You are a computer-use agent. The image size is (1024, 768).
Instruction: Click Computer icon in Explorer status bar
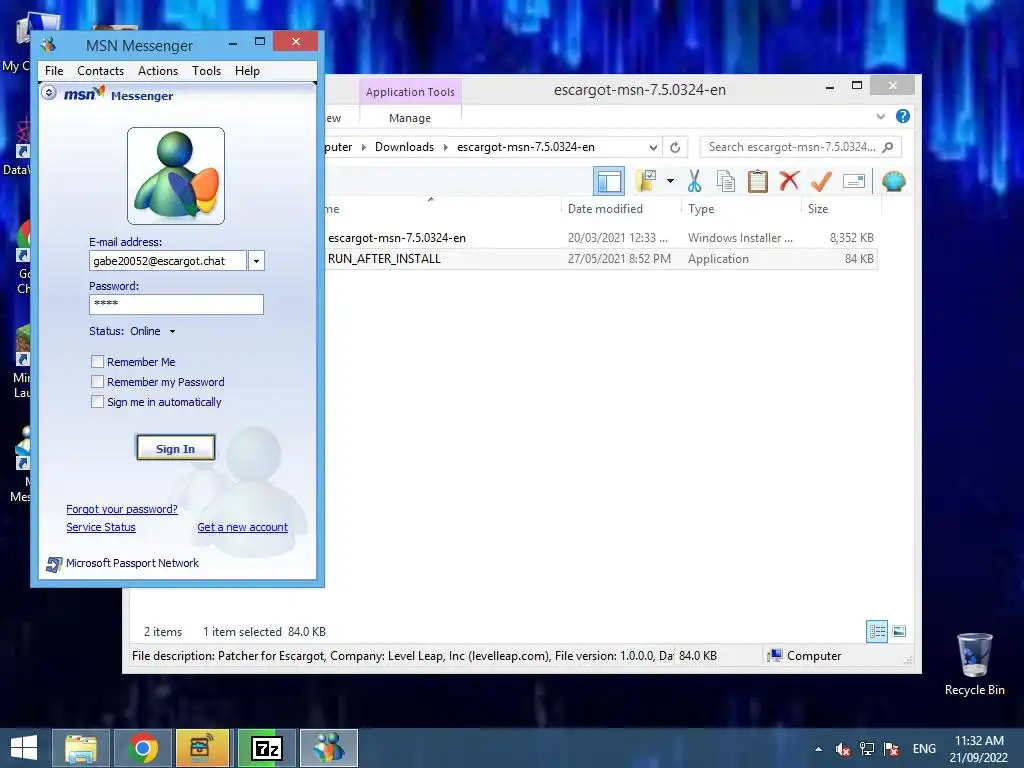point(775,656)
